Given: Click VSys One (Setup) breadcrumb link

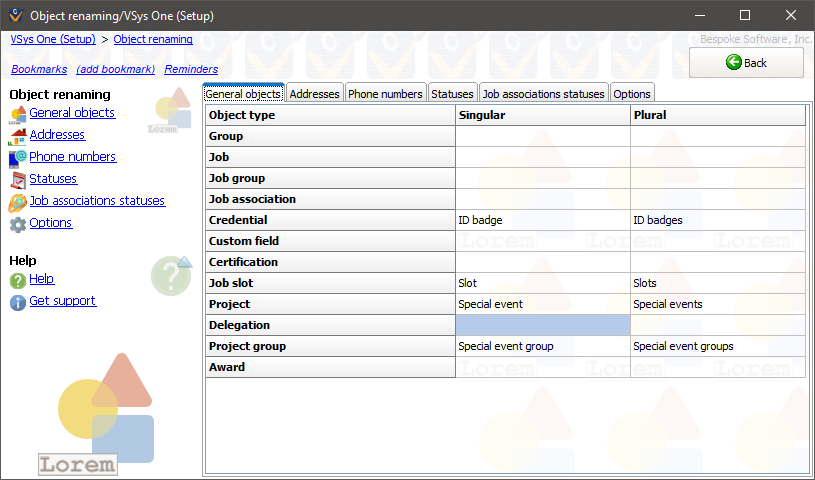Looking at the screenshot, I should tap(53, 39).
